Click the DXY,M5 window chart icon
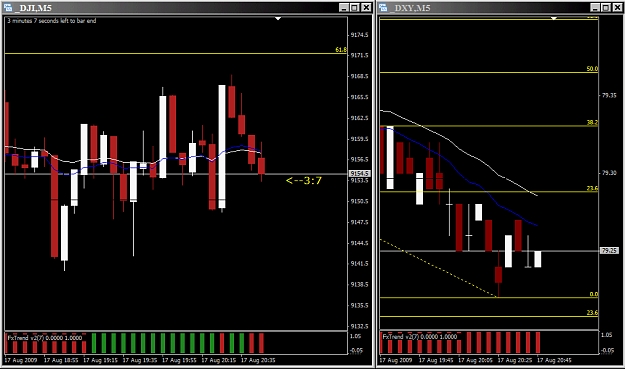The height and width of the screenshot is (369, 625). [x=383, y=8]
